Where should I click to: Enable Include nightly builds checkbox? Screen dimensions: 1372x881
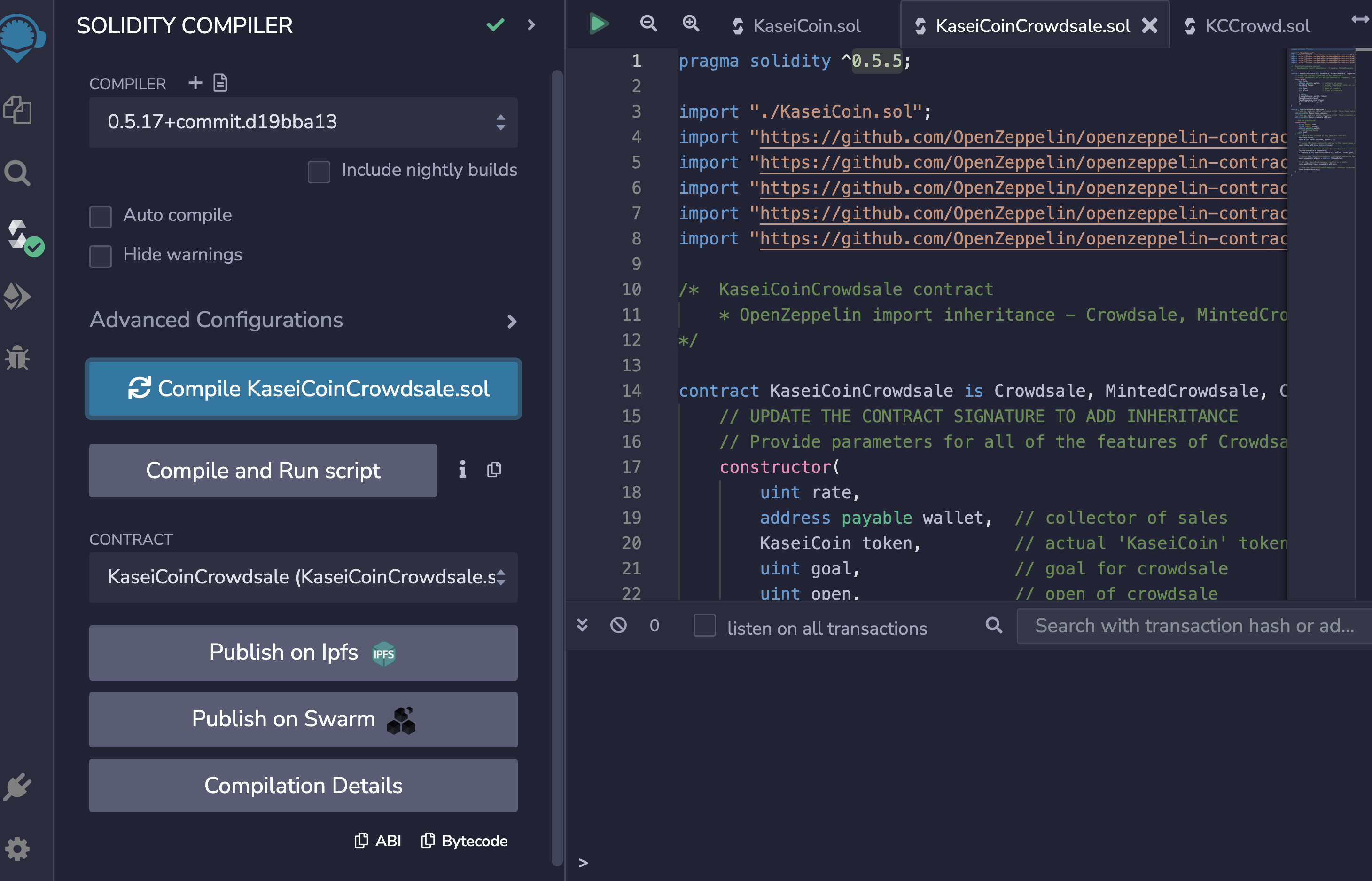click(319, 171)
